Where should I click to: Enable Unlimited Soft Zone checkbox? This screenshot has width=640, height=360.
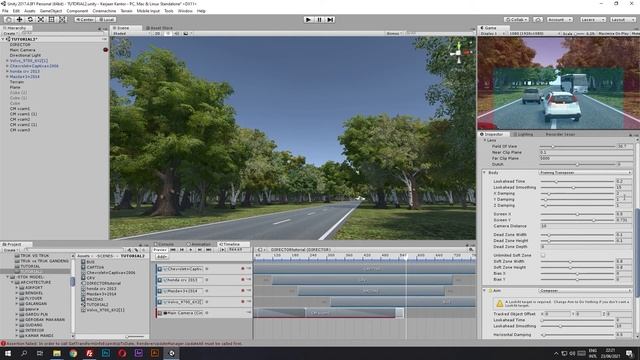point(543,255)
